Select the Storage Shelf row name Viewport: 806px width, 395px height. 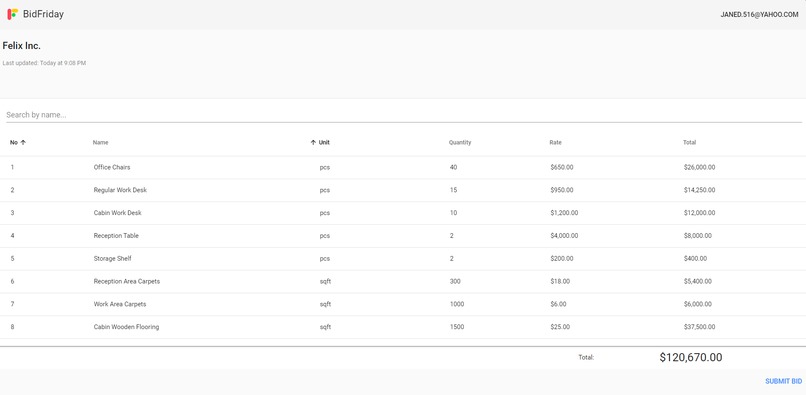coord(113,258)
